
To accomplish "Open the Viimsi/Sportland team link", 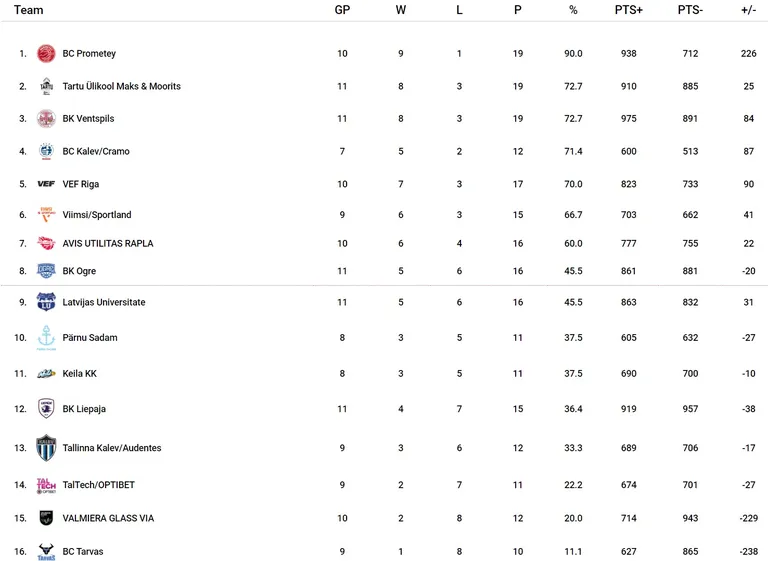I will [97, 215].
